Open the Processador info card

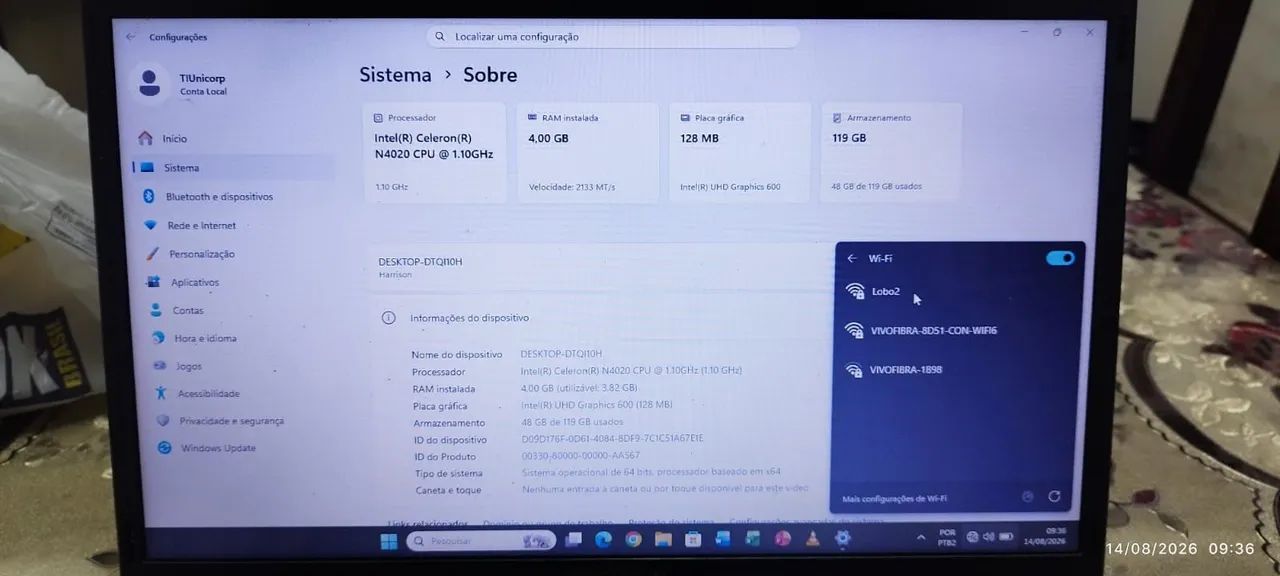coord(434,152)
